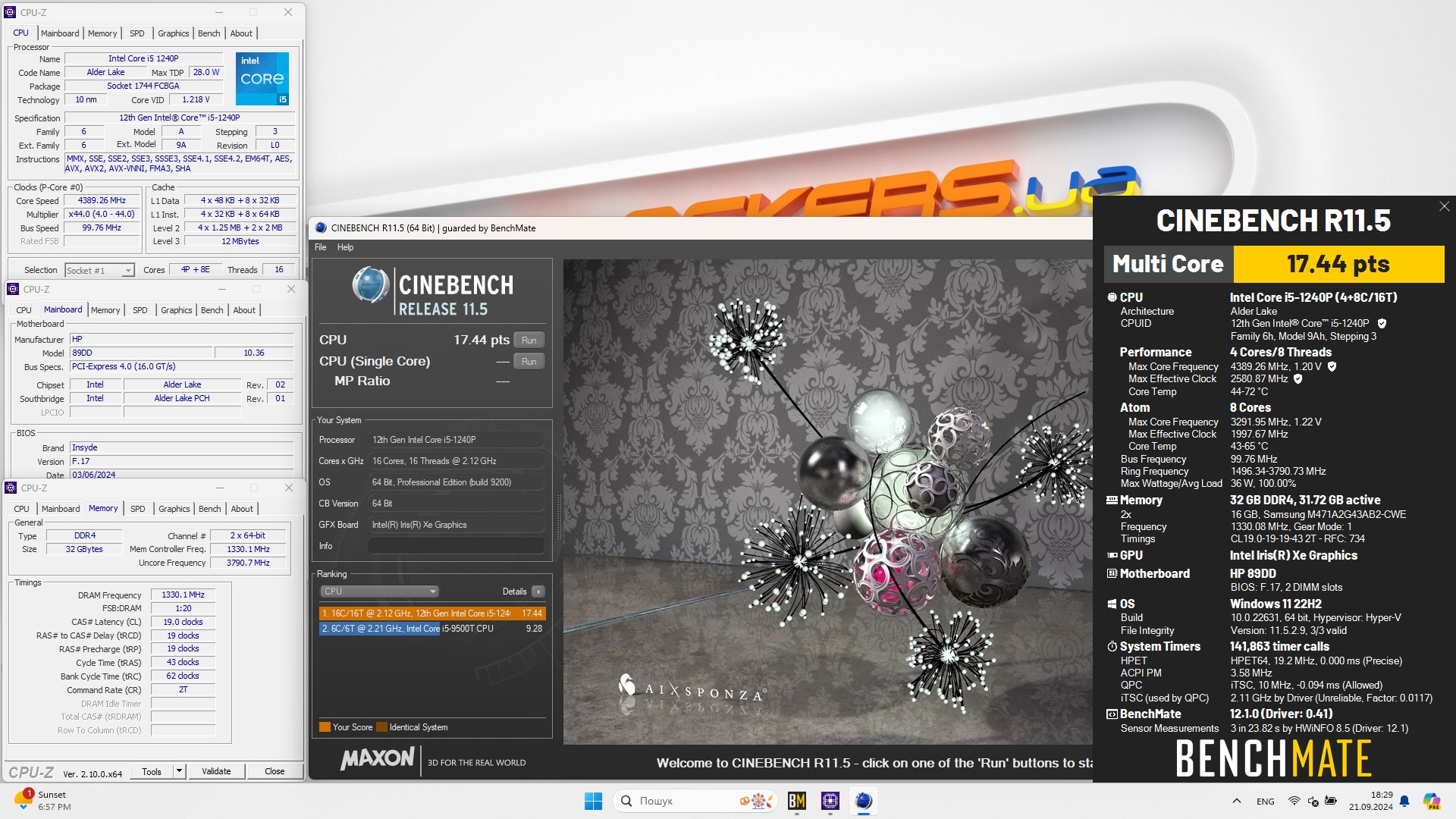Viewport: 1456px width, 819px height.
Task: Click the taskbar clock and date
Action: tap(1371, 801)
